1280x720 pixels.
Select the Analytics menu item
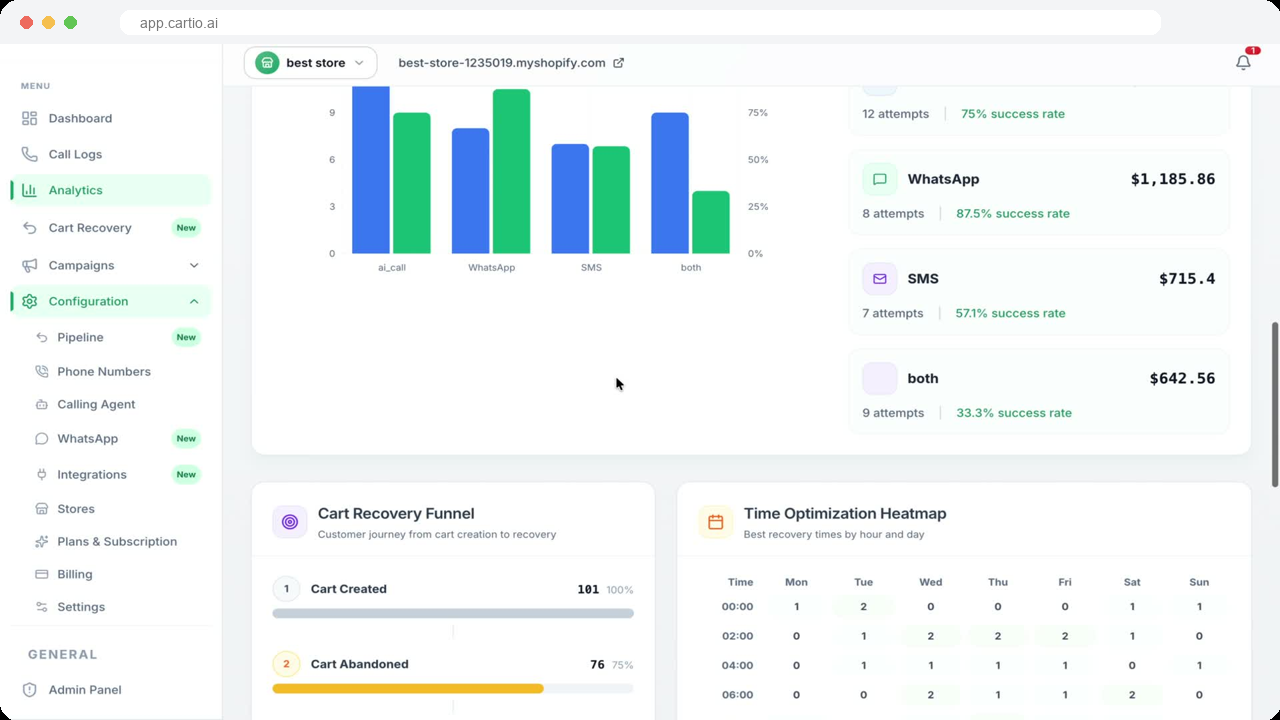pyautogui.click(x=111, y=190)
